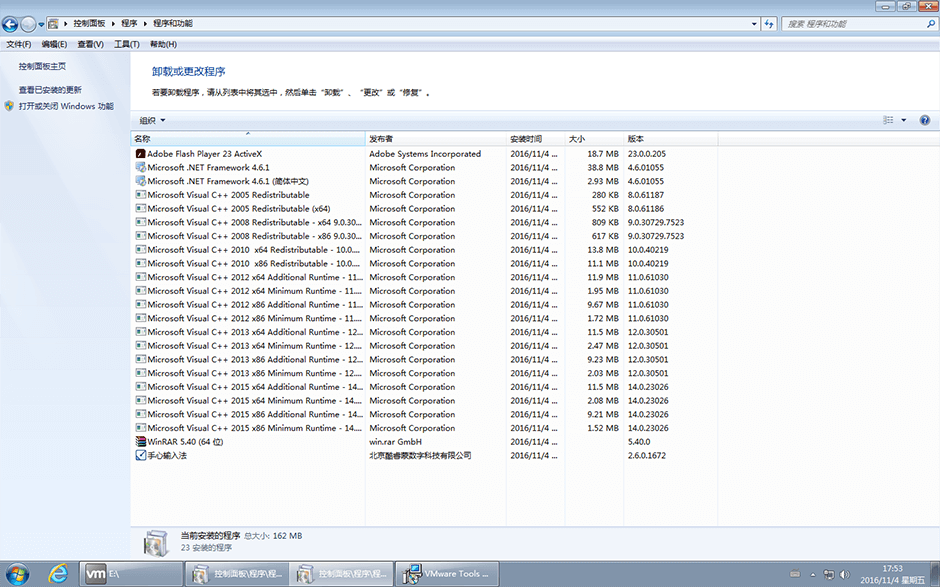The width and height of the screenshot is (940, 587).
Task: Click the network tray icon
Action: tap(829, 574)
